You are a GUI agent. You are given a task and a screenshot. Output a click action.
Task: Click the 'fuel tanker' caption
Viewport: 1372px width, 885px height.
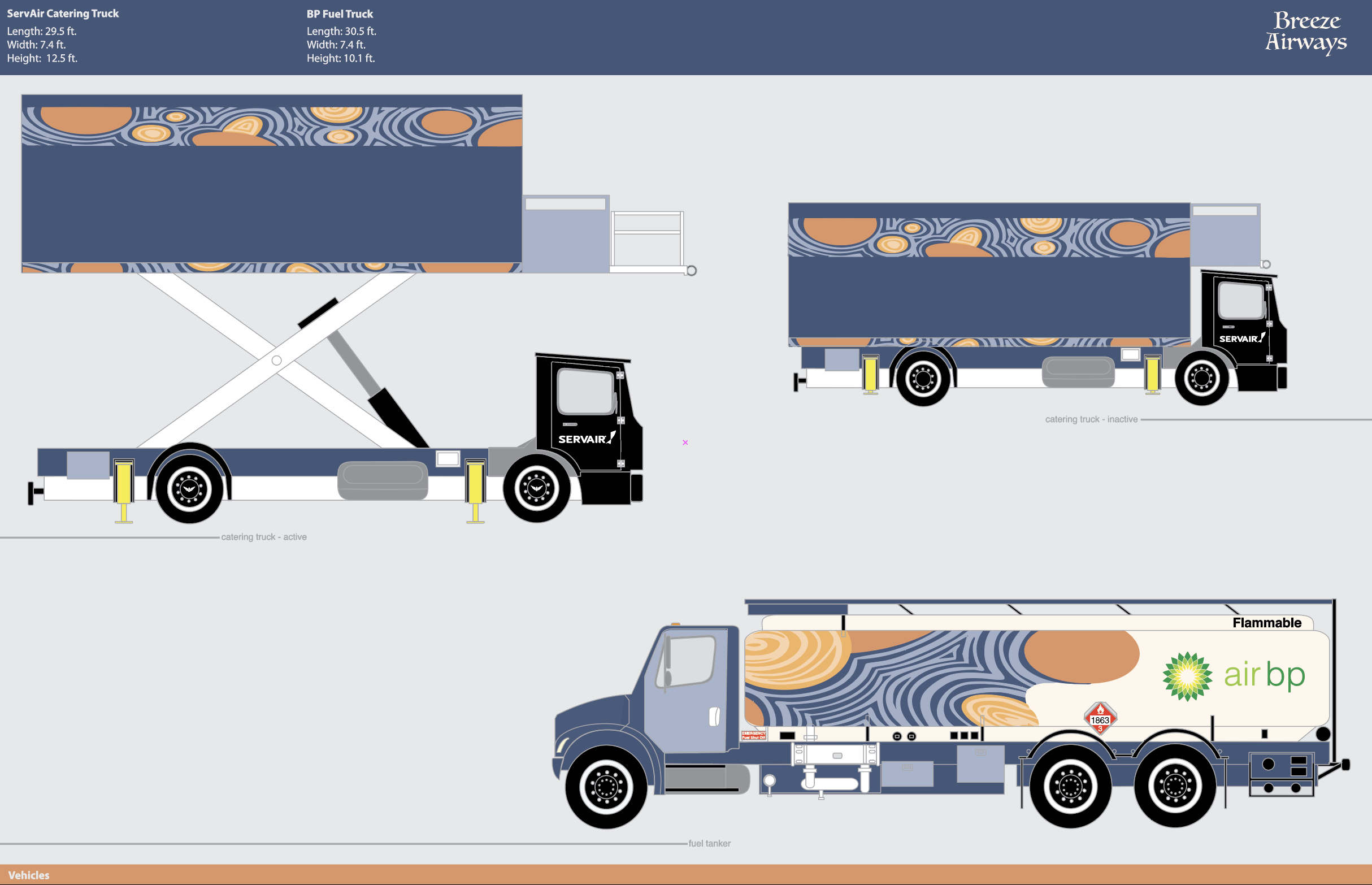click(710, 843)
